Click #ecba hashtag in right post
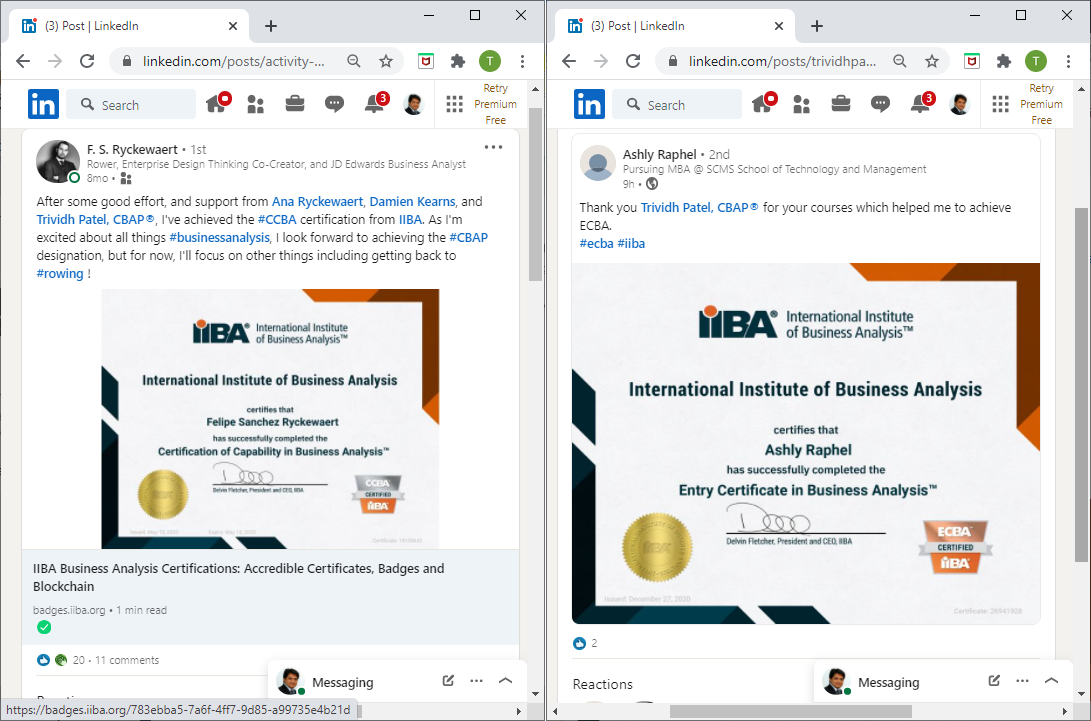Screen dimensions: 1091x721 tap(596, 244)
